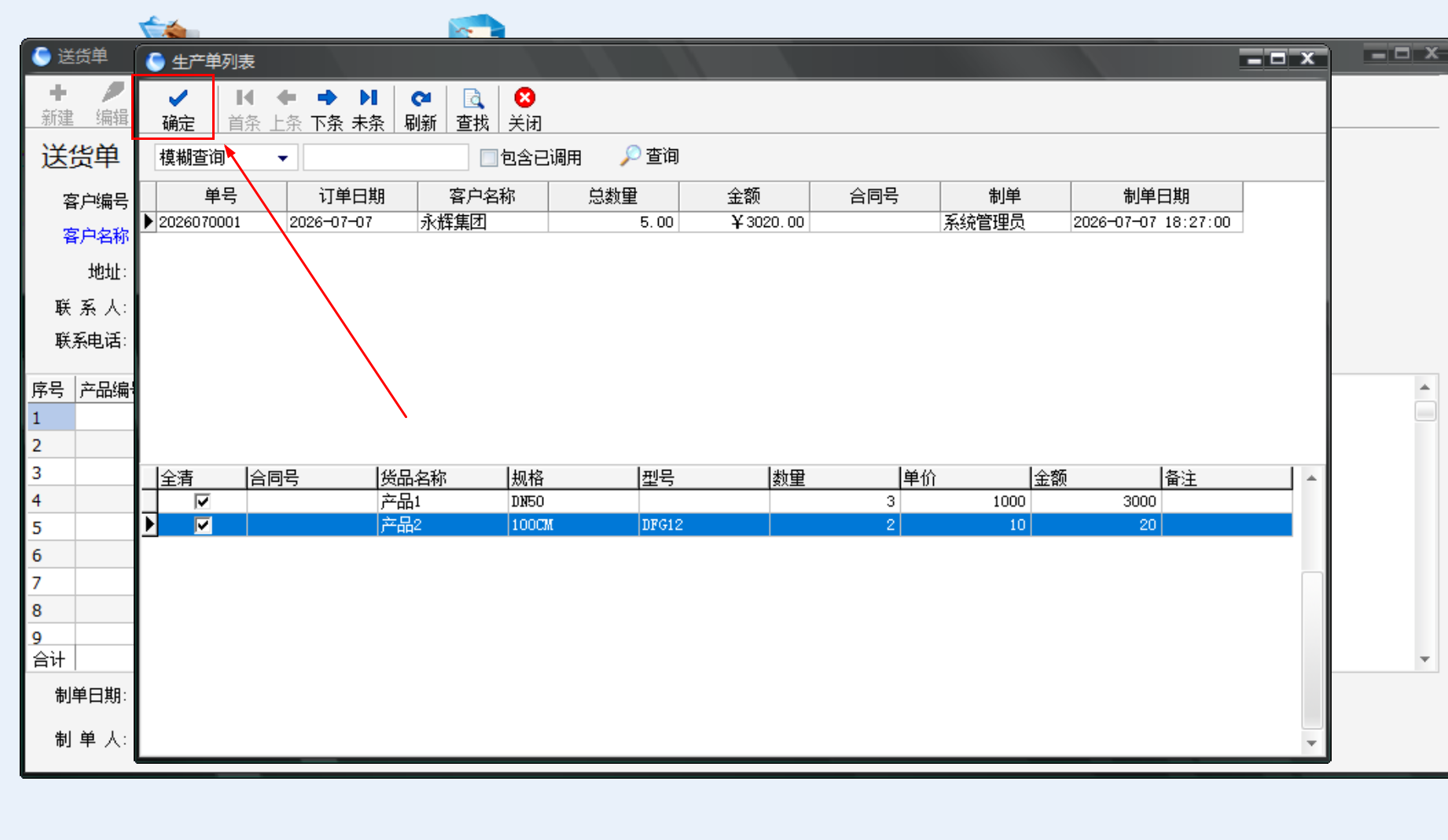Image resolution: width=1448 pixels, height=840 pixels.
Task: Enable the 包含已调用 checkbox
Action: click(x=488, y=157)
